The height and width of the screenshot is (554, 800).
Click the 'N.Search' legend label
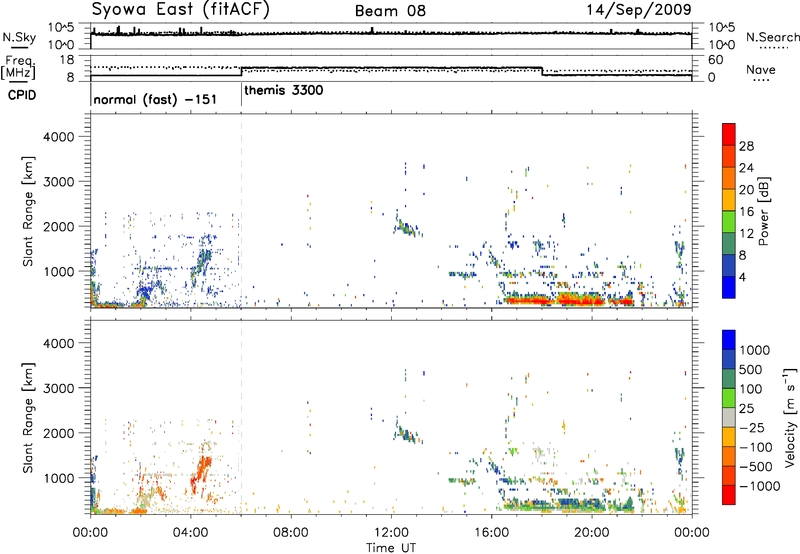[x=773, y=37]
